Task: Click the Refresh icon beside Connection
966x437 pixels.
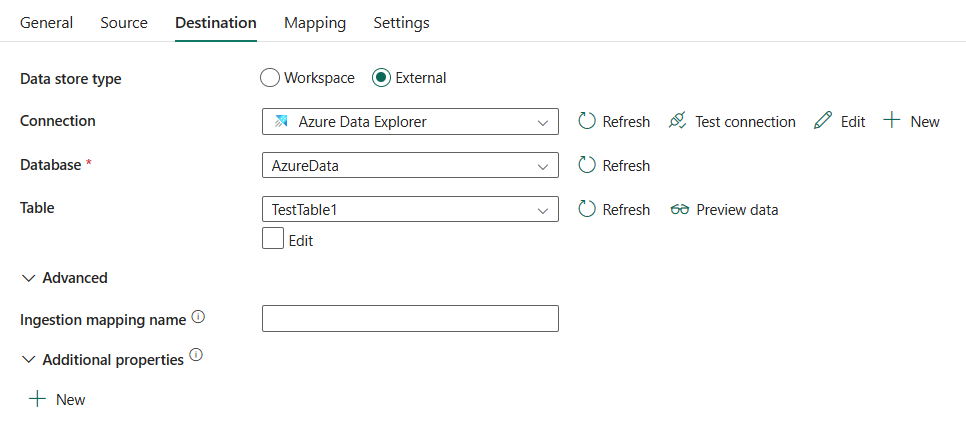Action: click(587, 121)
